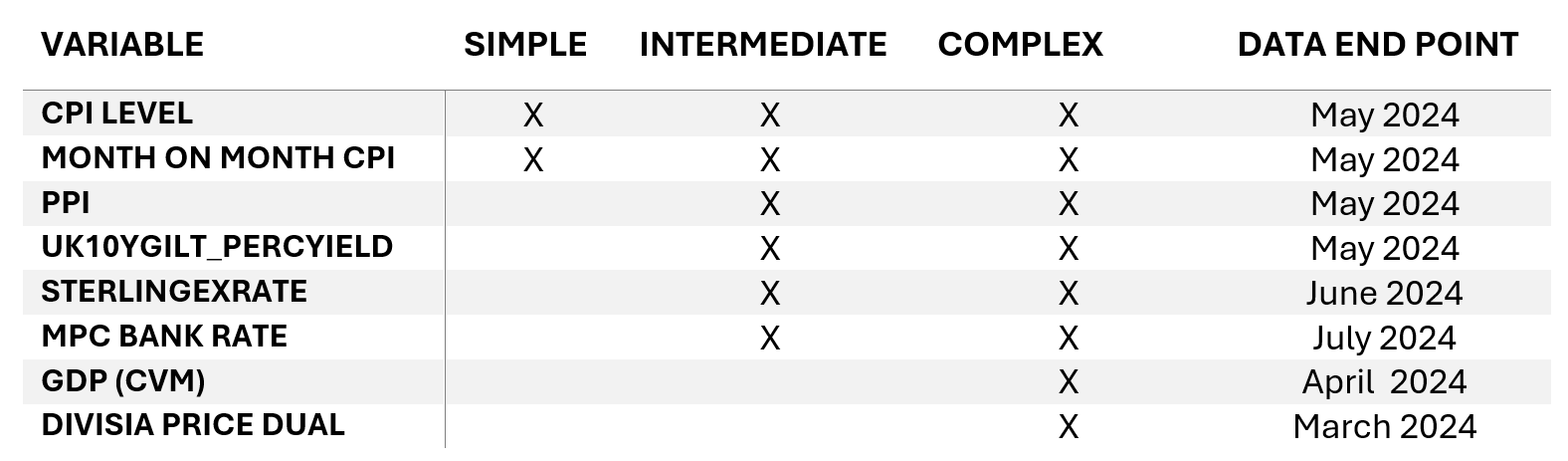
Task: Click the July 2024 date cell
Action: coord(1383,339)
